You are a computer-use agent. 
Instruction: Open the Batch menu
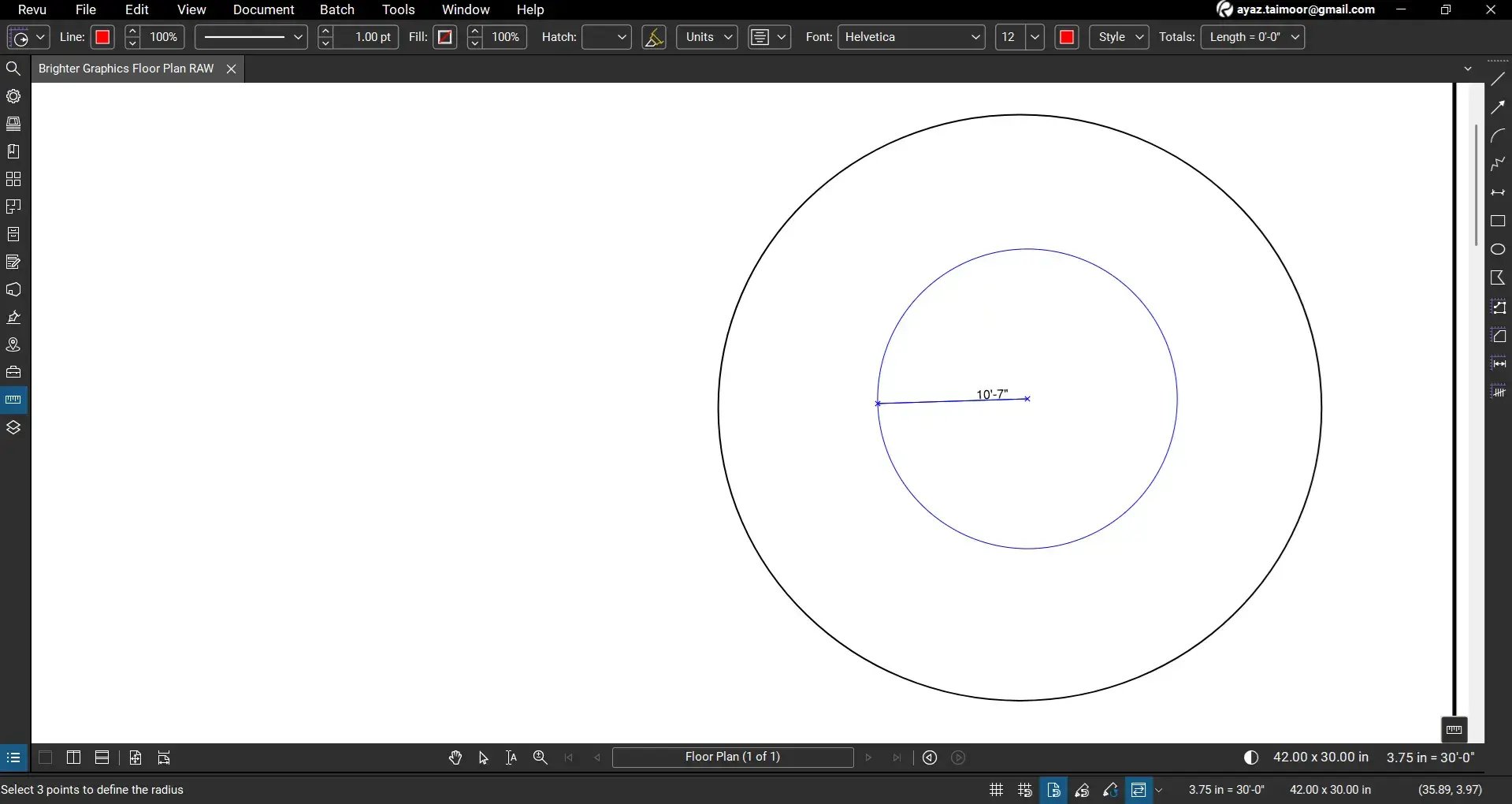click(x=337, y=9)
